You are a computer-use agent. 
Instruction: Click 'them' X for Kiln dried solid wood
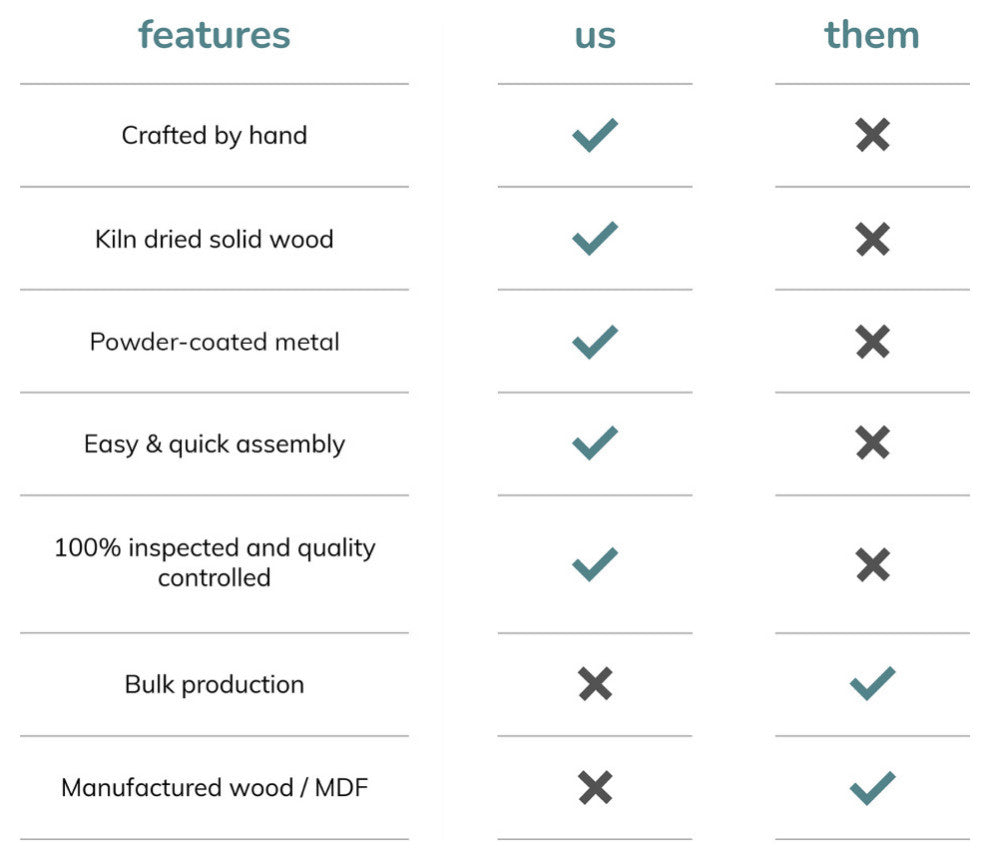click(x=873, y=239)
